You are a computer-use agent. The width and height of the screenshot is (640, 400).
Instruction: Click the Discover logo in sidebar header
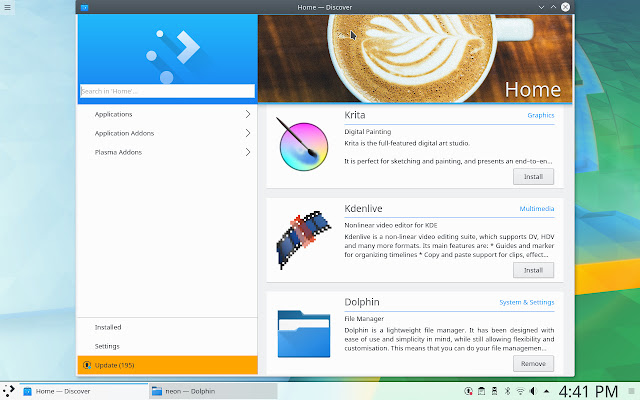(173, 56)
